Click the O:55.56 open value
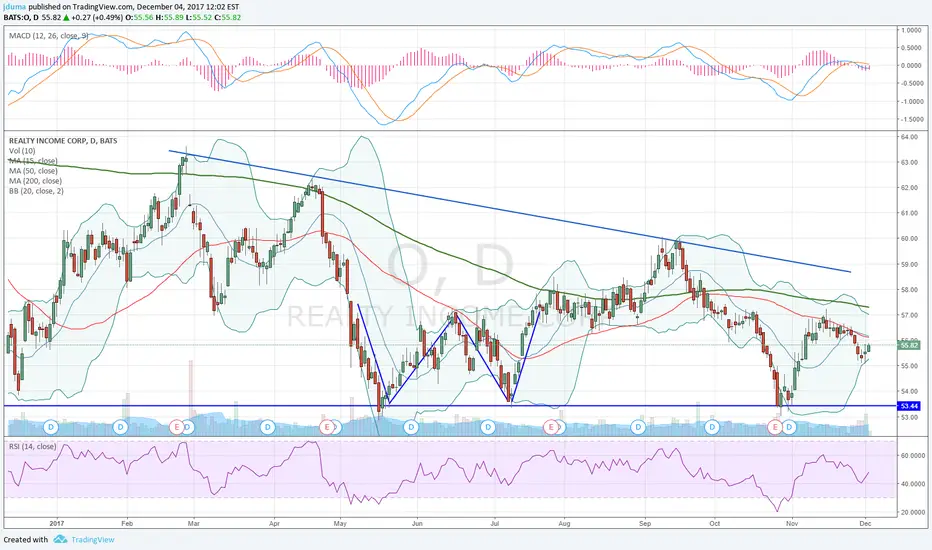Screen dimensions: 932x550 point(141,18)
